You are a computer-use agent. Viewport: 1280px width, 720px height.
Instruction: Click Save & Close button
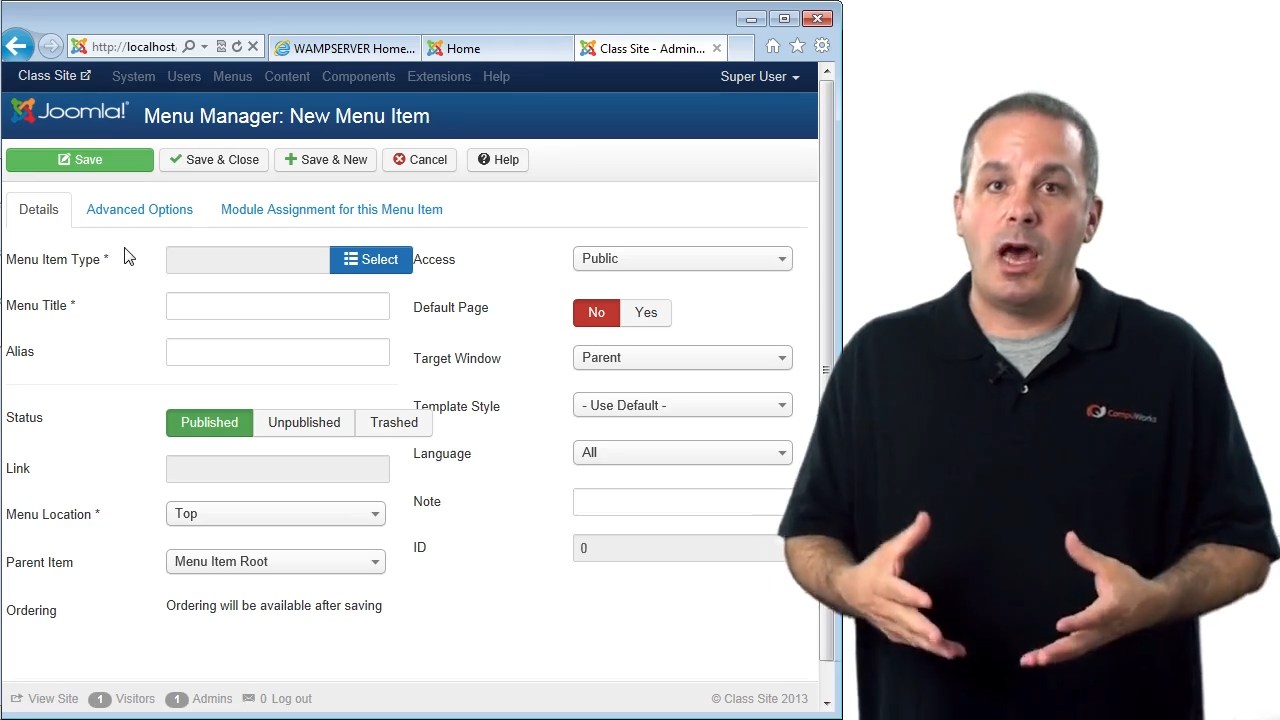[214, 159]
